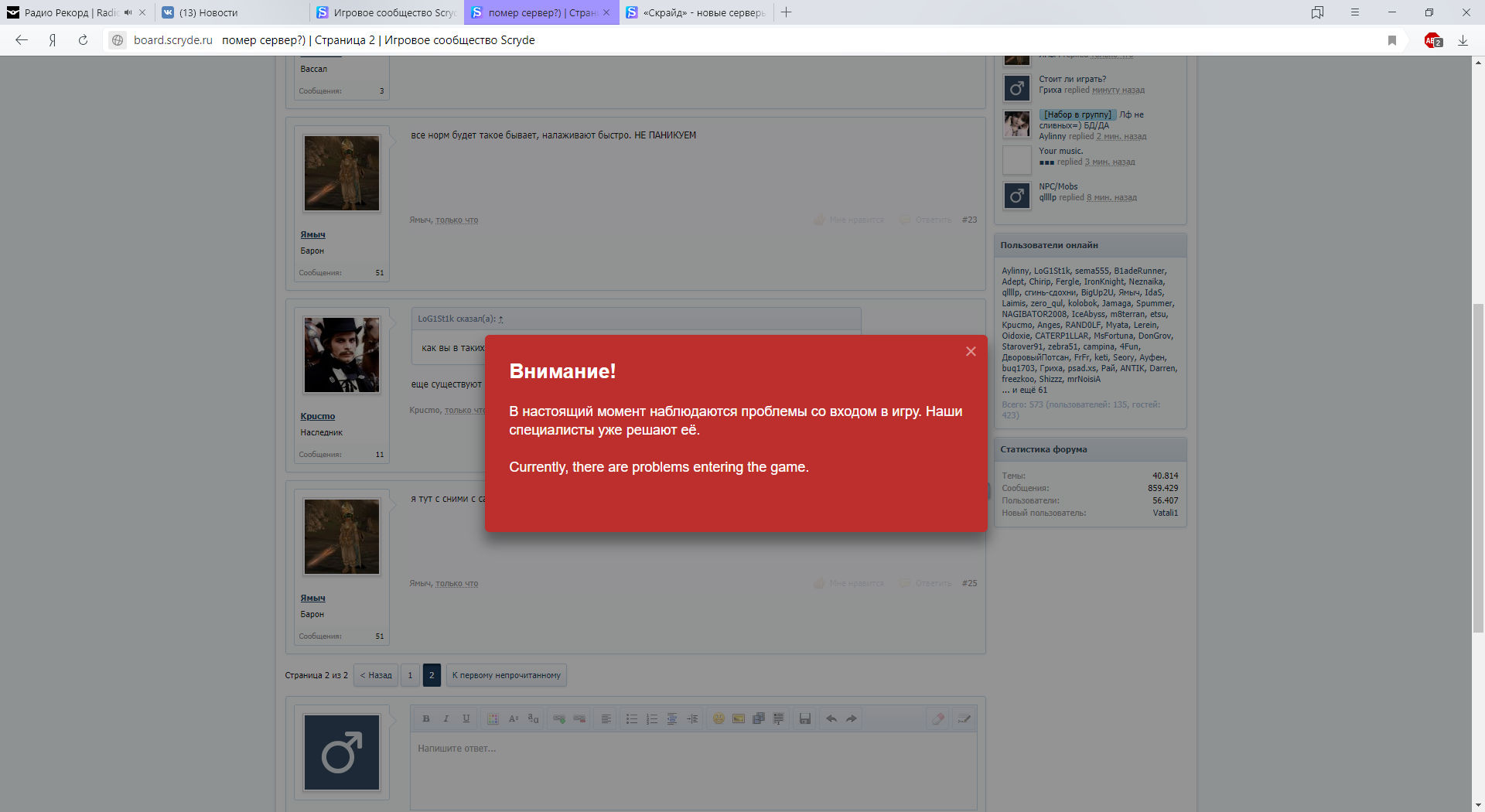Click the insert media icon in editor
Screen dimensions: 1485x812
759,719
